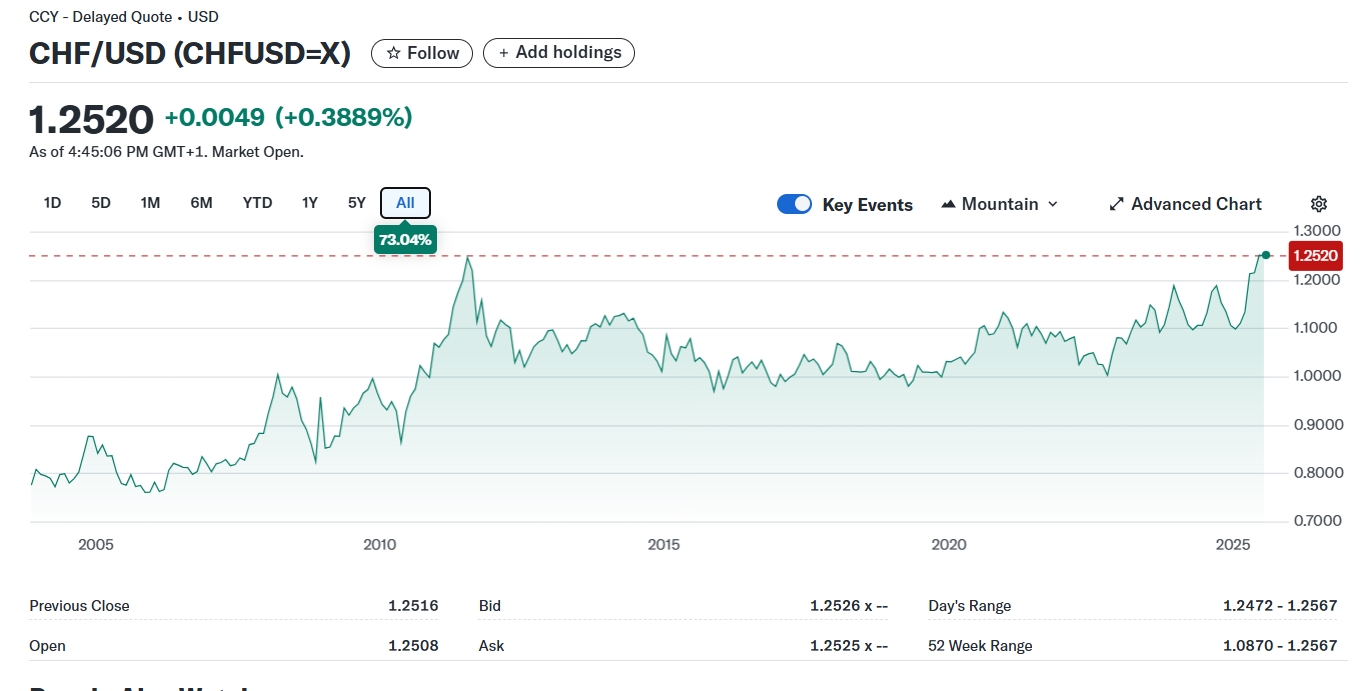Switch to the 5D time range
This screenshot has width=1369, height=691.
[101, 203]
